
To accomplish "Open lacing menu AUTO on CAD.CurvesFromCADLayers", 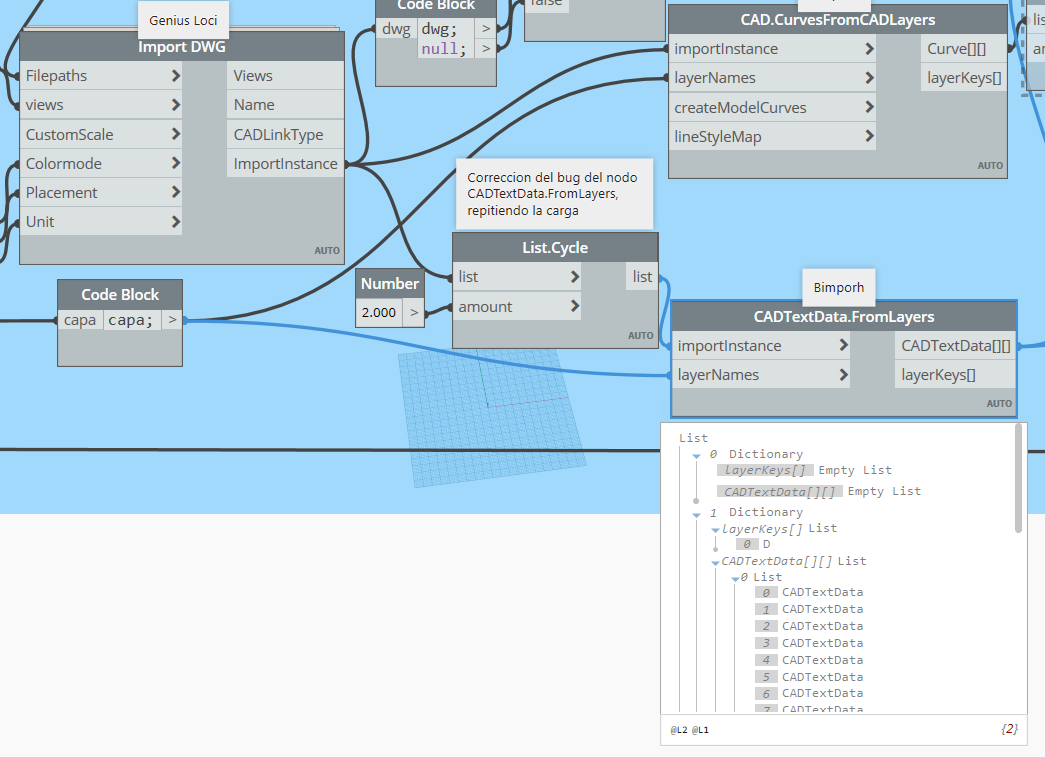I will pos(990,165).
